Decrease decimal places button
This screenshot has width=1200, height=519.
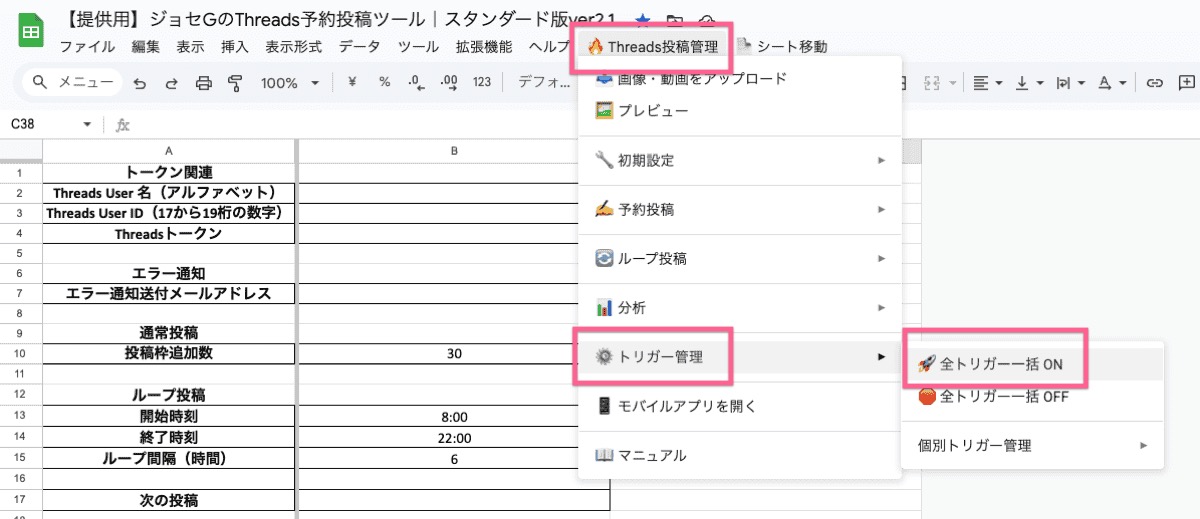tap(416, 83)
